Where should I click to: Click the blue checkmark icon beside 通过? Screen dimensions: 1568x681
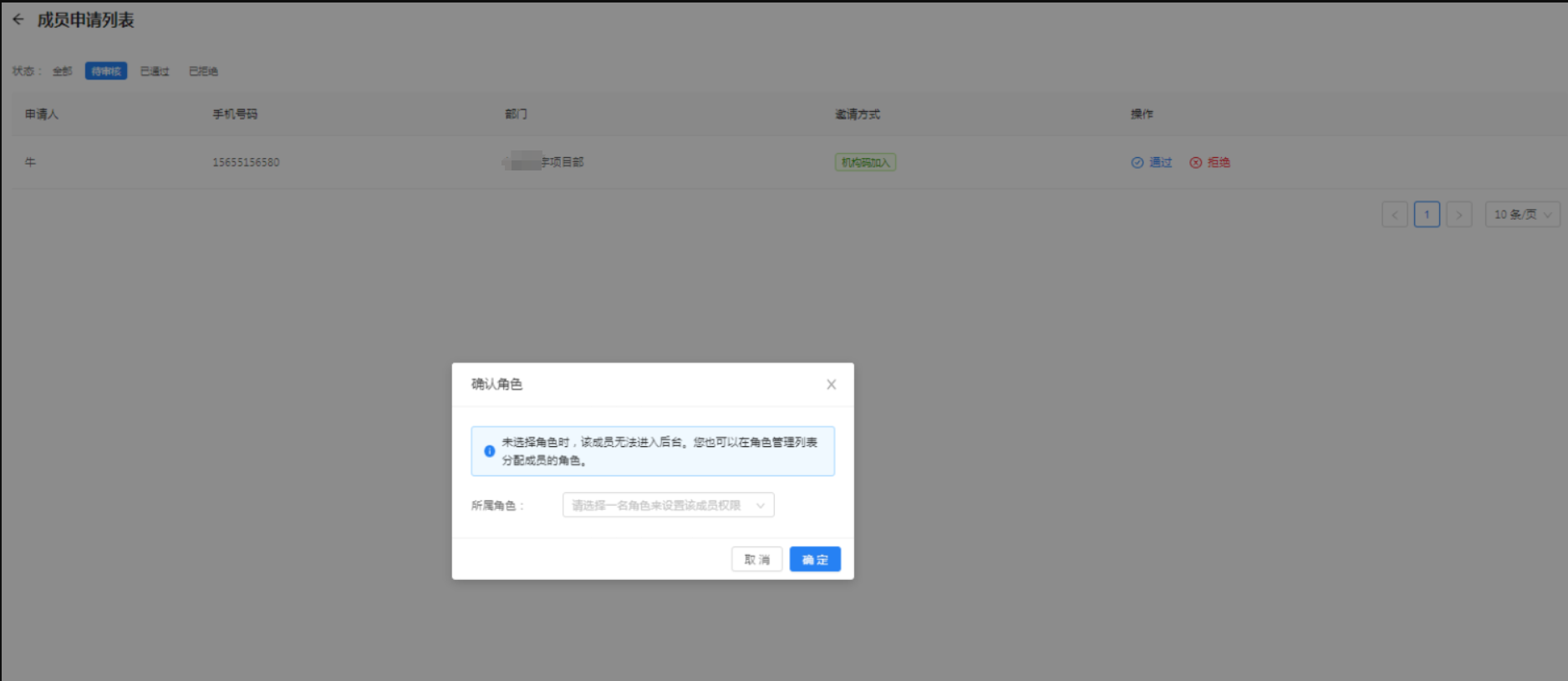tap(1137, 163)
